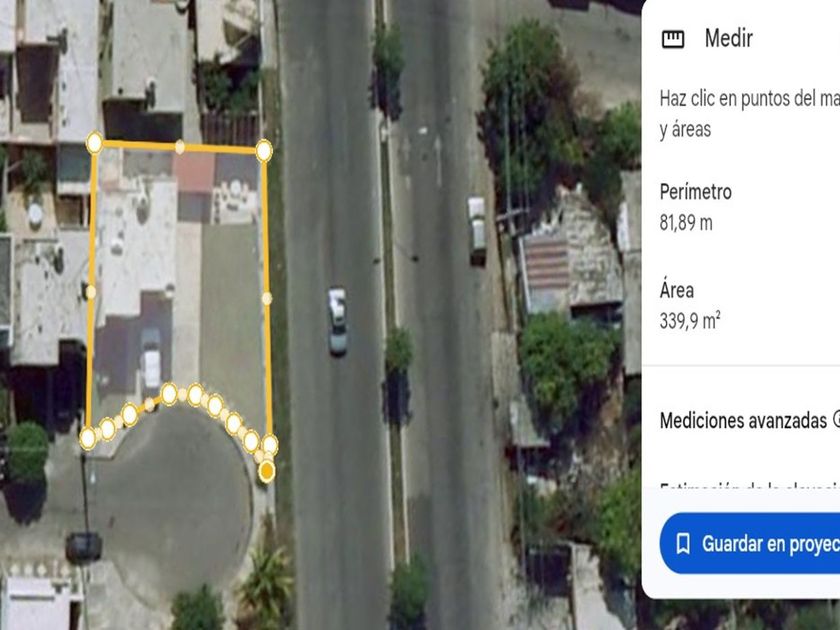840x630 pixels.
Task: Open the Mediciones avanzadas info icon
Action: click(836, 419)
